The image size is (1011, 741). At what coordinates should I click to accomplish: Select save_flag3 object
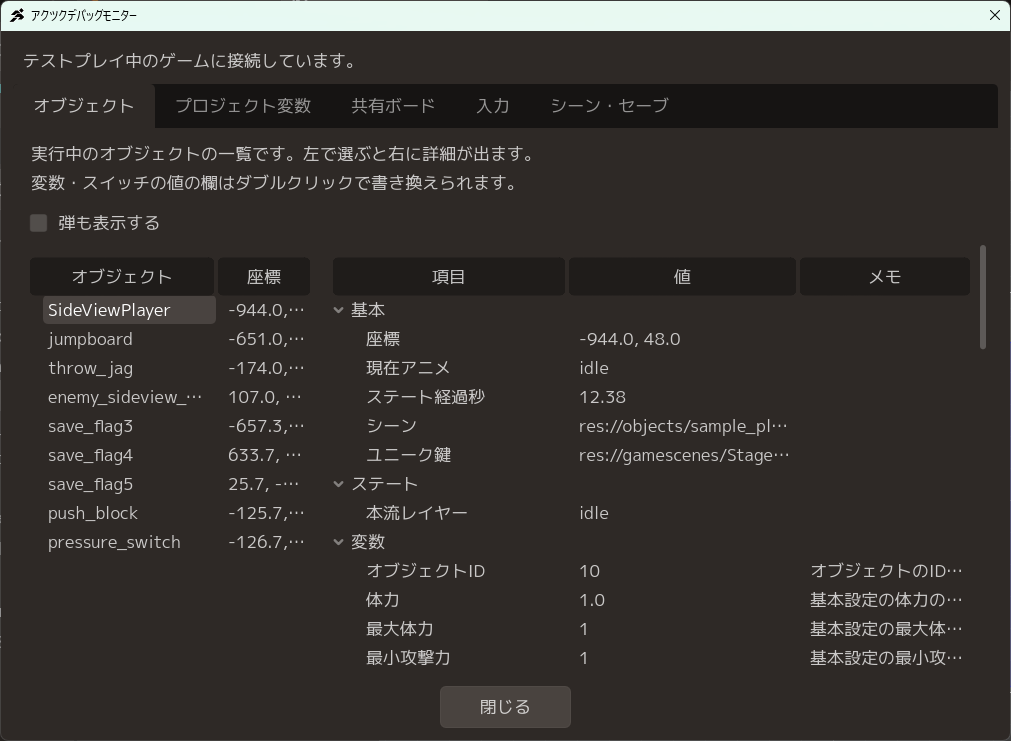90,426
